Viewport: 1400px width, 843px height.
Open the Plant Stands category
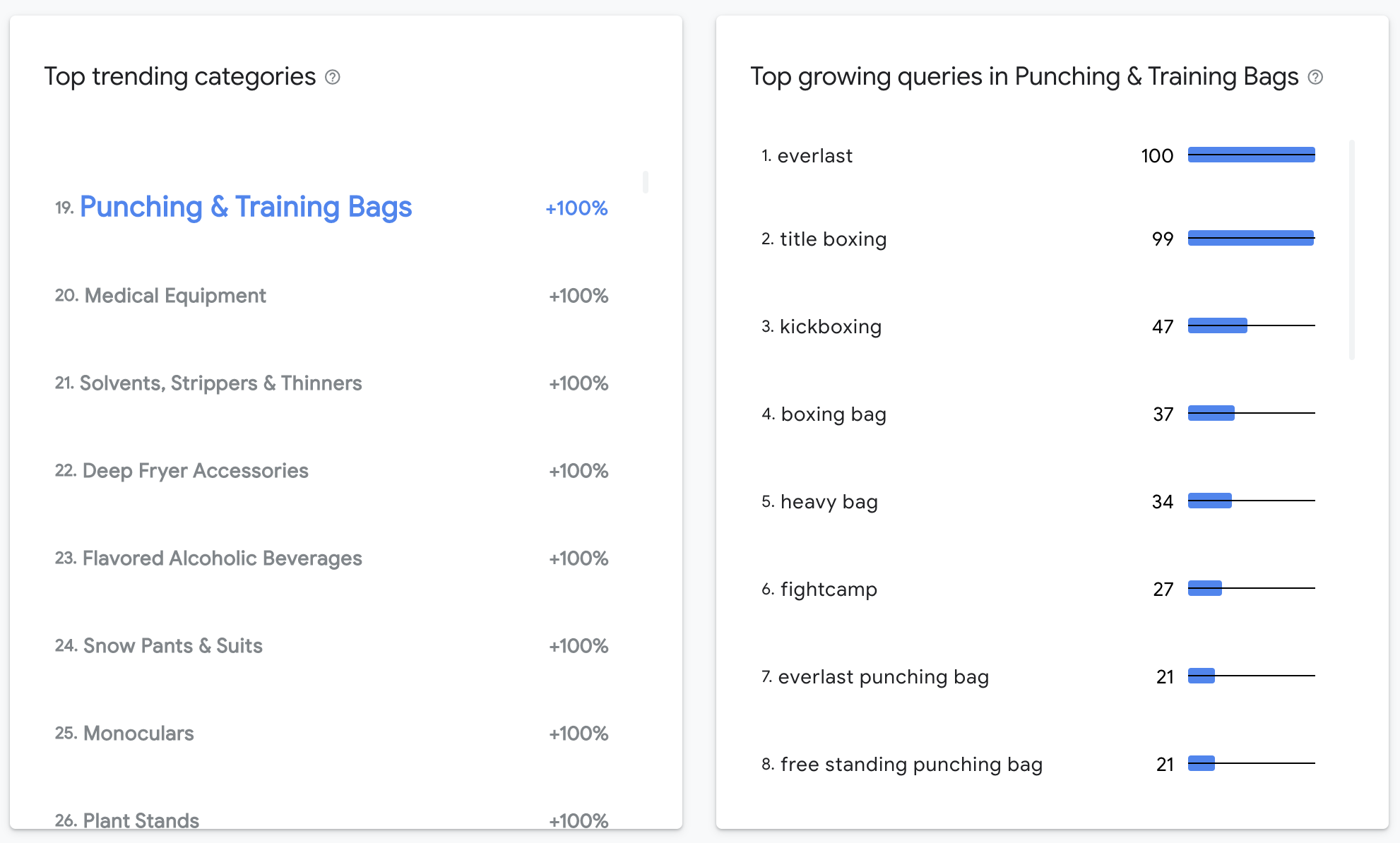[140, 820]
